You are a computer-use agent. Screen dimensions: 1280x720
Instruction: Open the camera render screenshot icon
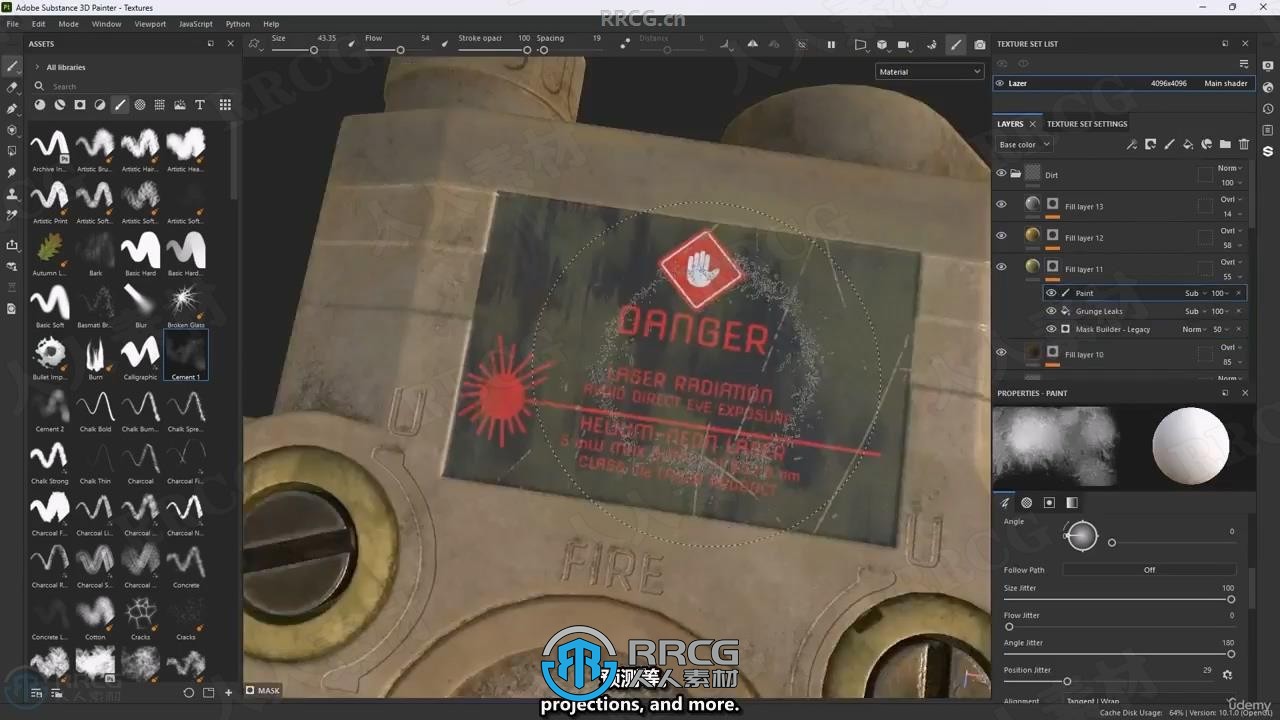coord(980,45)
